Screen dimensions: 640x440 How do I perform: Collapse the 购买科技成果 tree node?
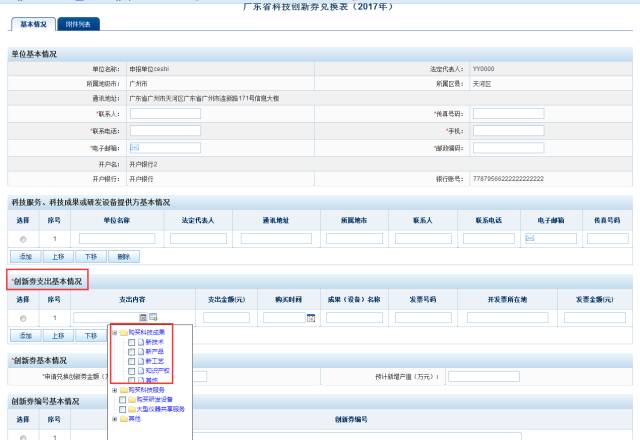click(x=114, y=333)
